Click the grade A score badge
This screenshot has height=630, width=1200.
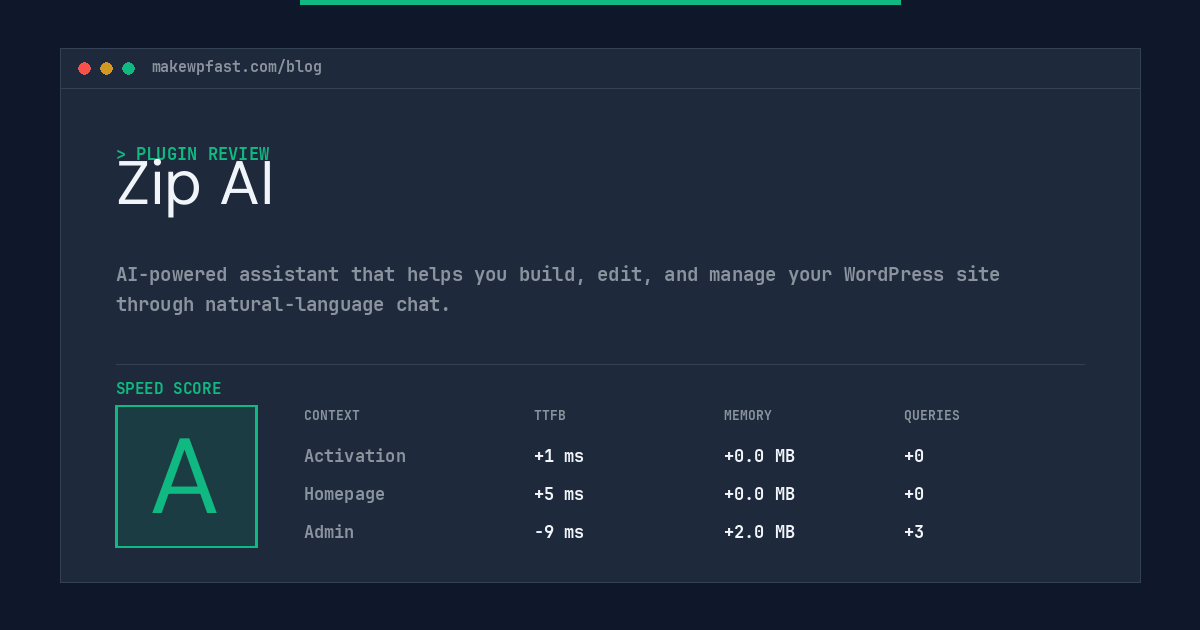click(x=186, y=476)
